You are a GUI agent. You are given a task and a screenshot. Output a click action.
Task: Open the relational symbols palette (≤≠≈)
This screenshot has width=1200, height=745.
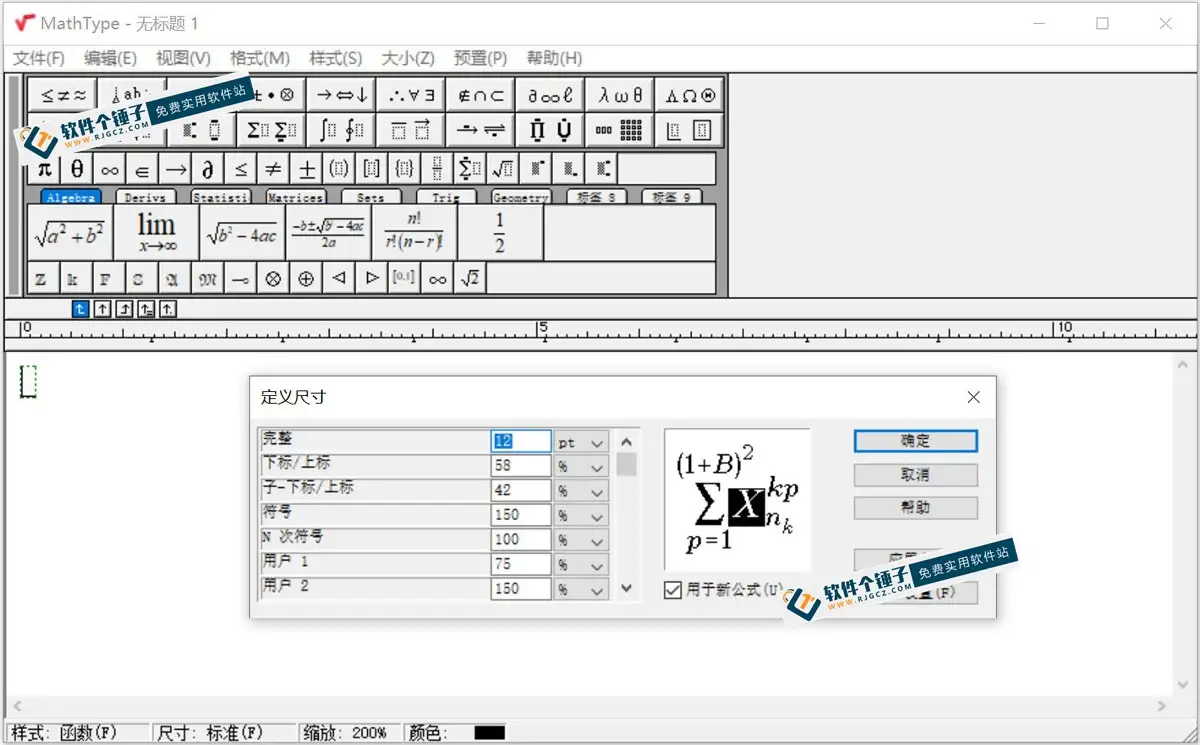pyautogui.click(x=63, y=95)
